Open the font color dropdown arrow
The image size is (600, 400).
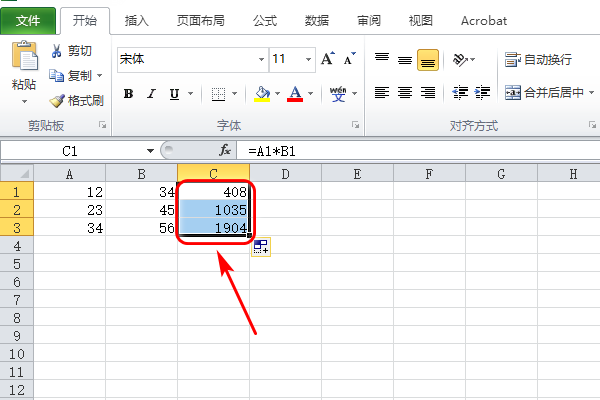(310, 93)
